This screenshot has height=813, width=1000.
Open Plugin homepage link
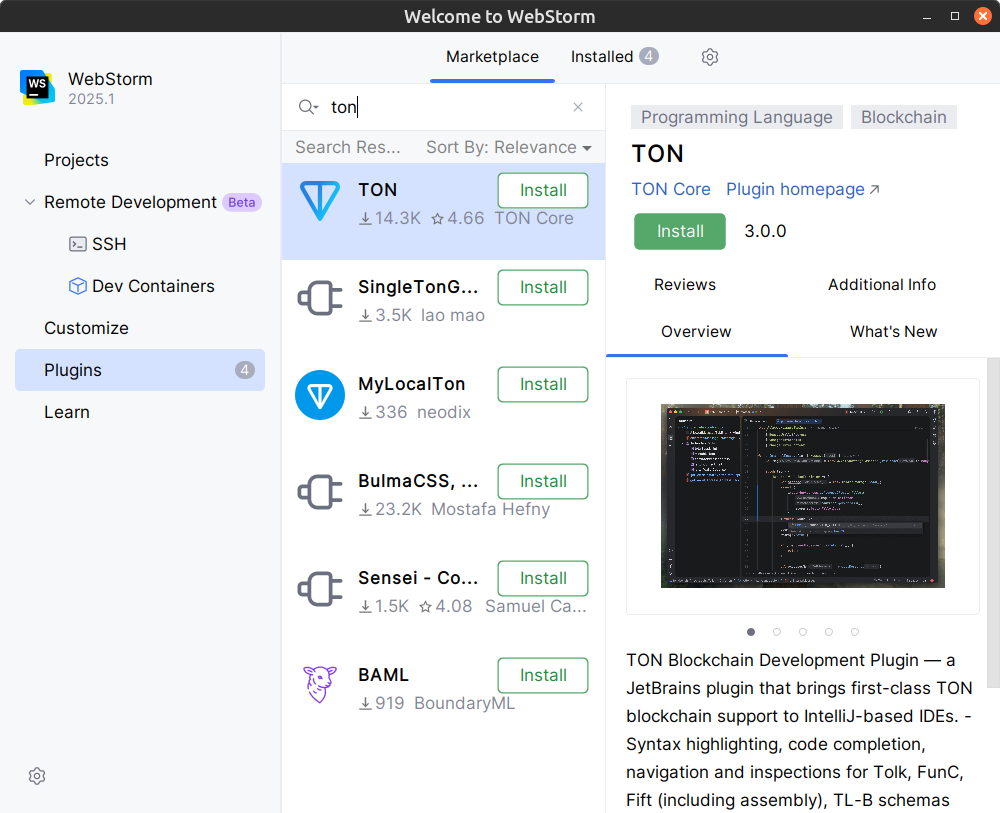point(802,189)
